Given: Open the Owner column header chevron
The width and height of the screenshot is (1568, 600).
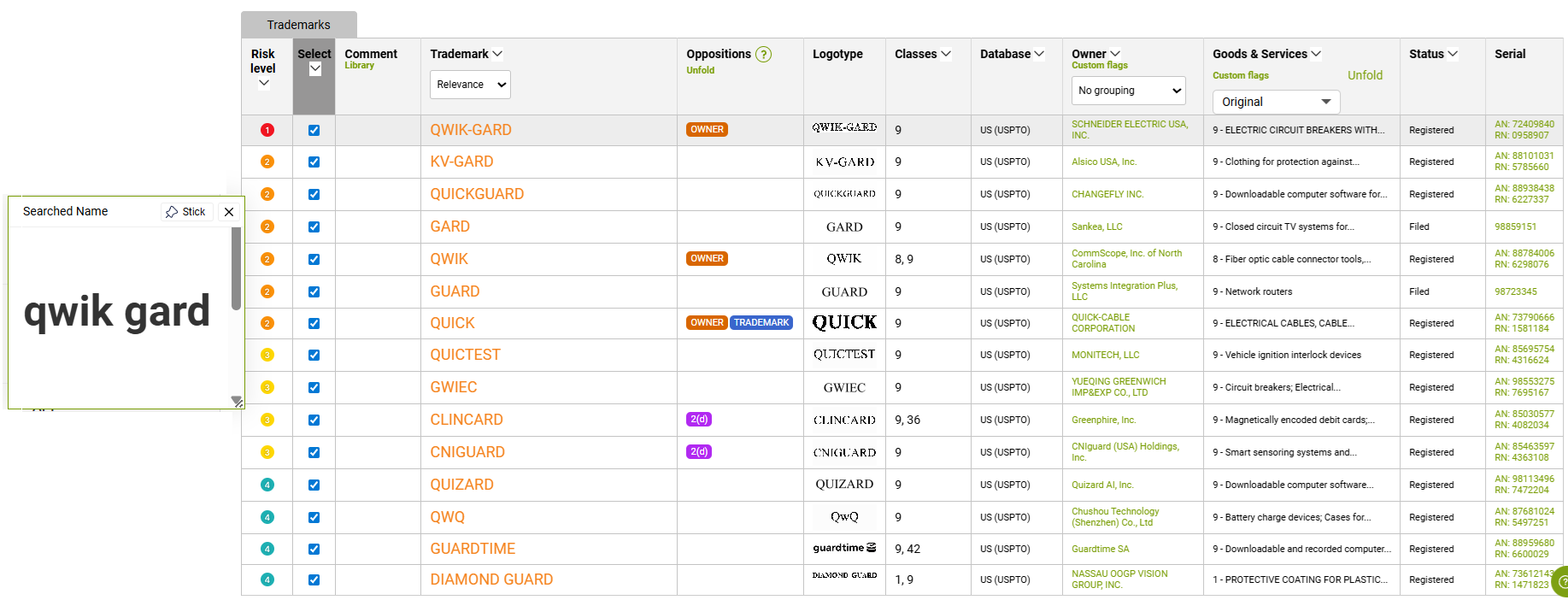Looking at the screenshot, I should tap(1115, 54).
